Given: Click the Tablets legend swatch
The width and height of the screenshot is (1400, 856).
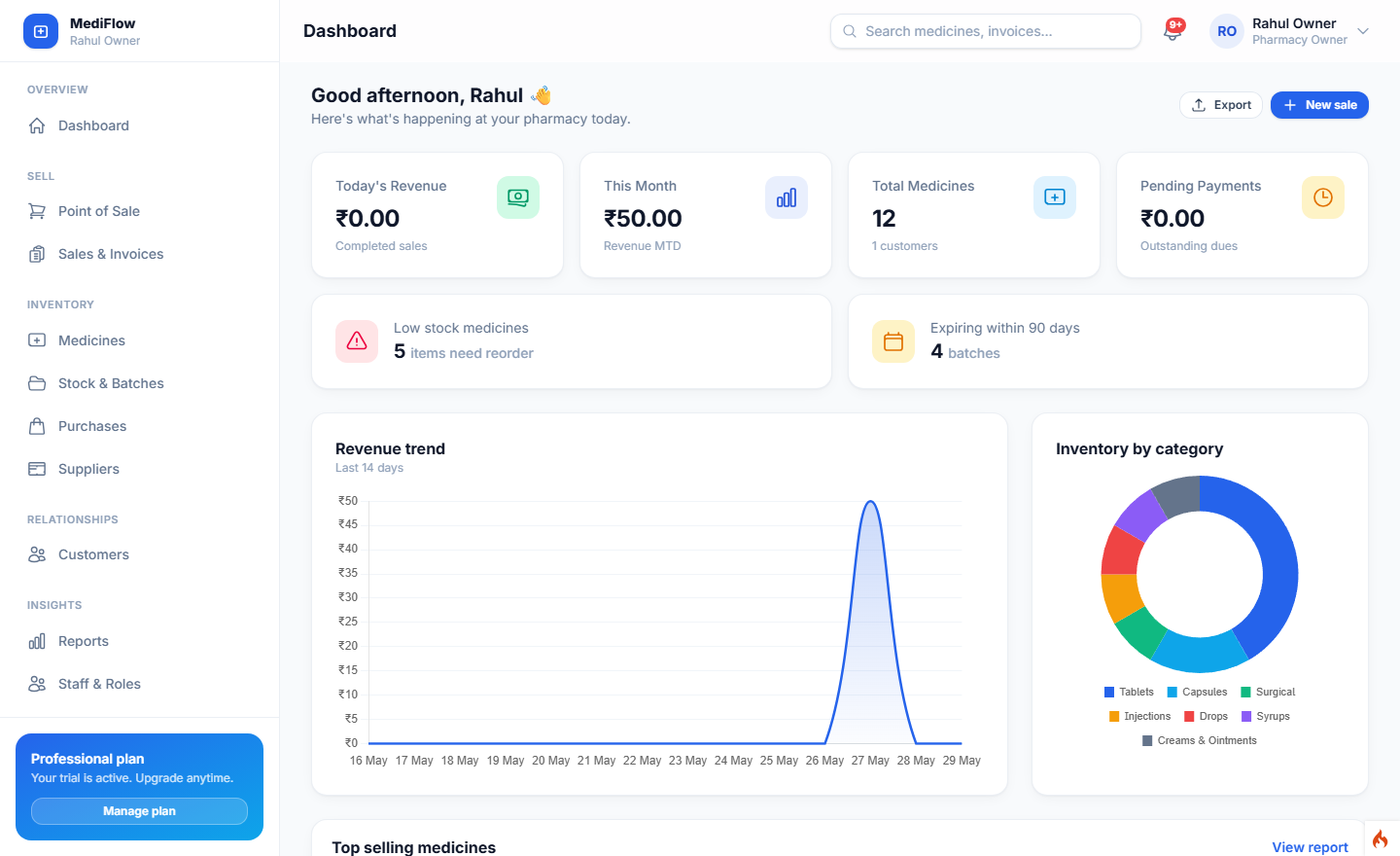Looking at the screenshot, I should point(1109,693).
